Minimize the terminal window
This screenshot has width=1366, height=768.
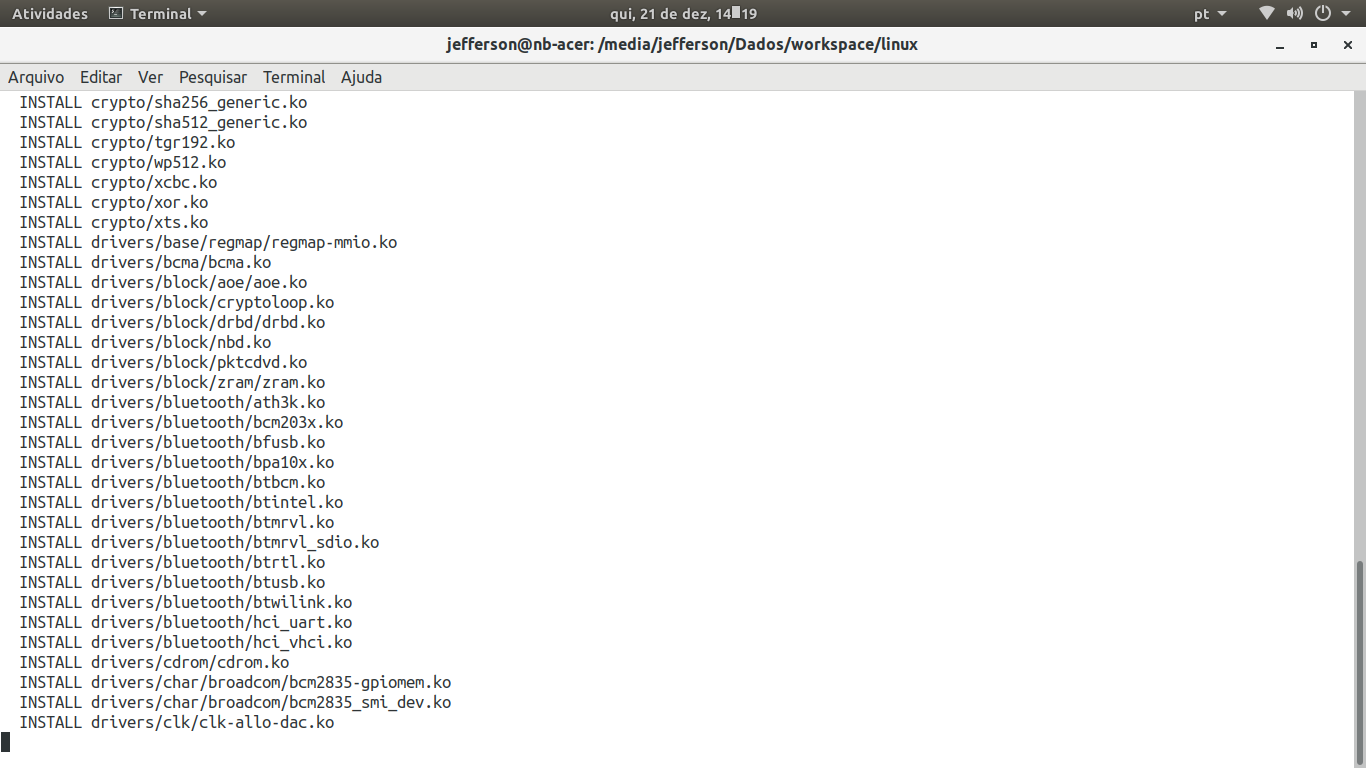(x=1280, y=45)
